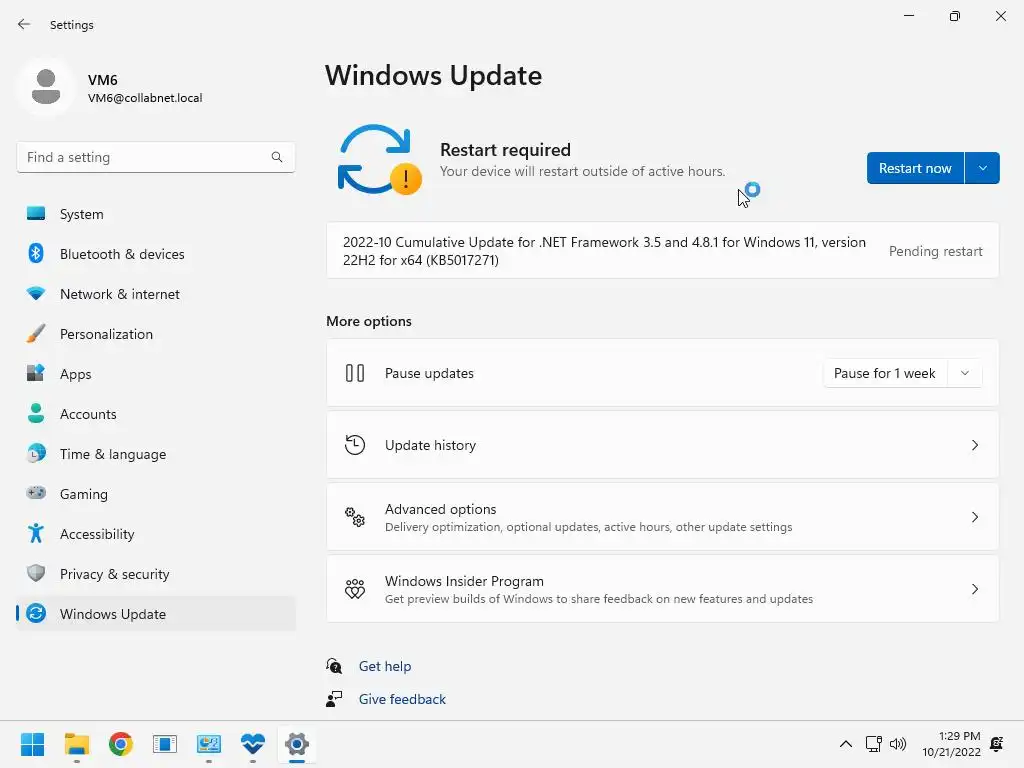This screenshot has height=768, width=1024.
Task: Click the Accounts person icon
Action: click(x=36, y=413)
